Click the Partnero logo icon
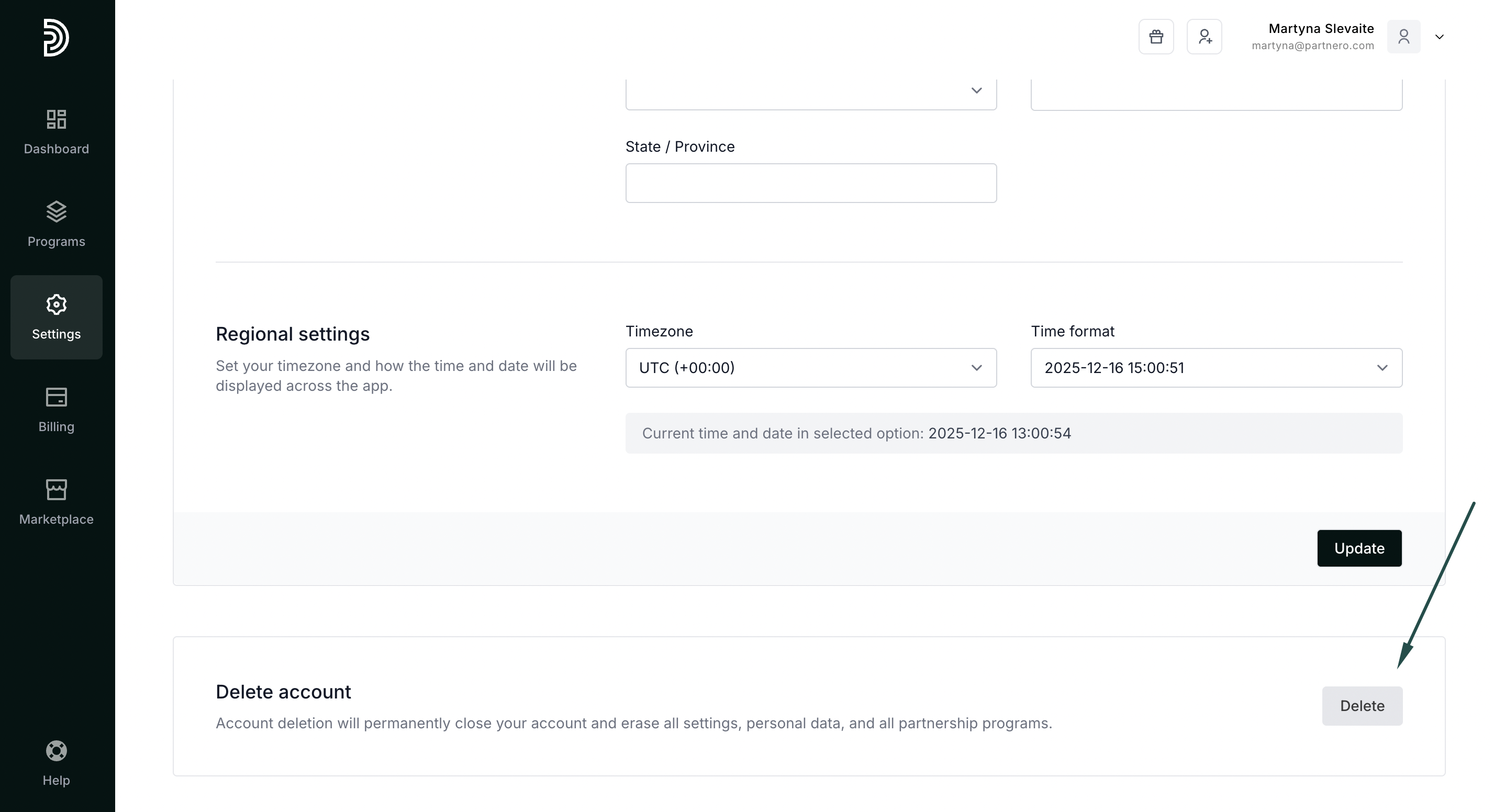Screen dimensions: 1494x812 click(x=56, y=38)
